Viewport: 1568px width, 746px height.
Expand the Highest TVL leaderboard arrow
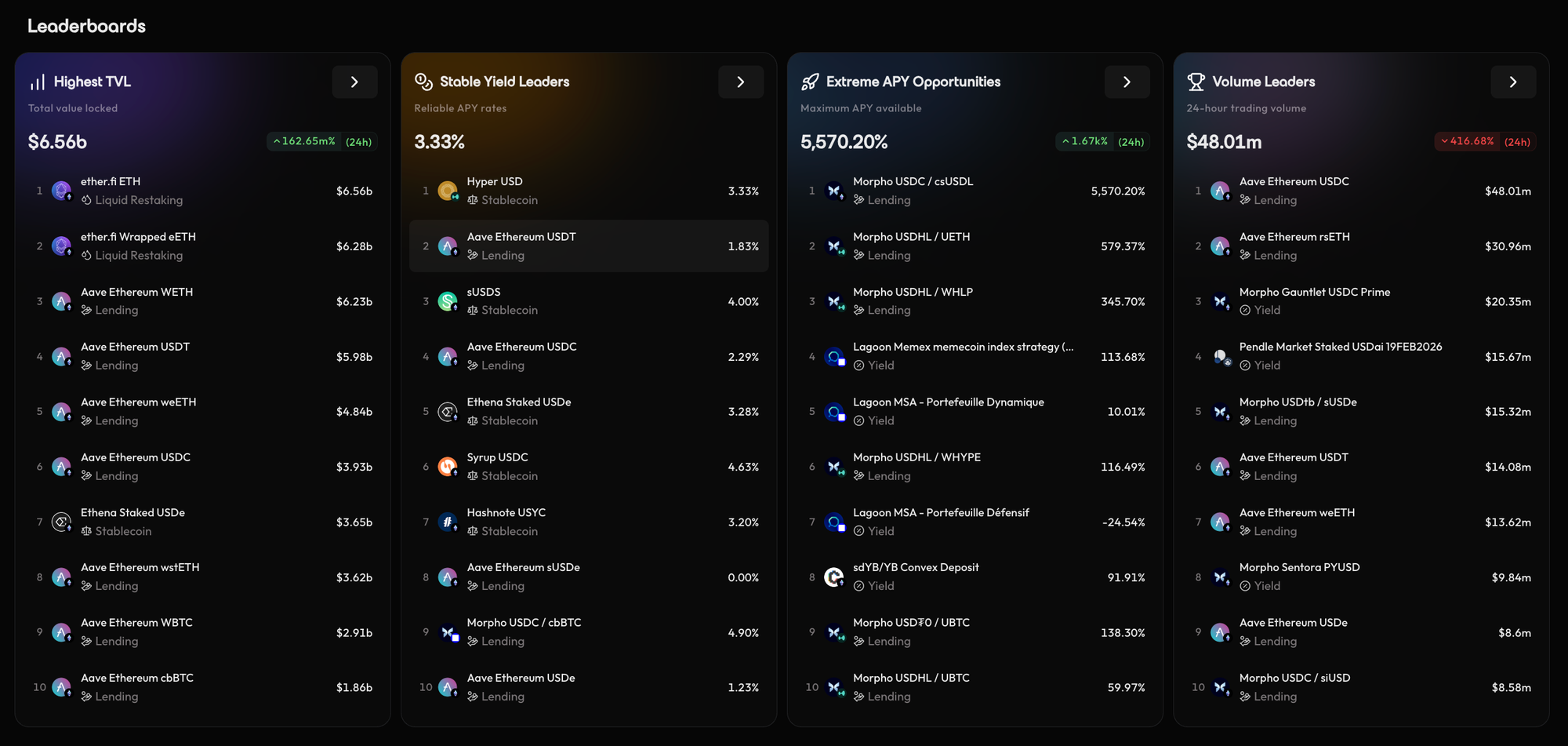354,82
